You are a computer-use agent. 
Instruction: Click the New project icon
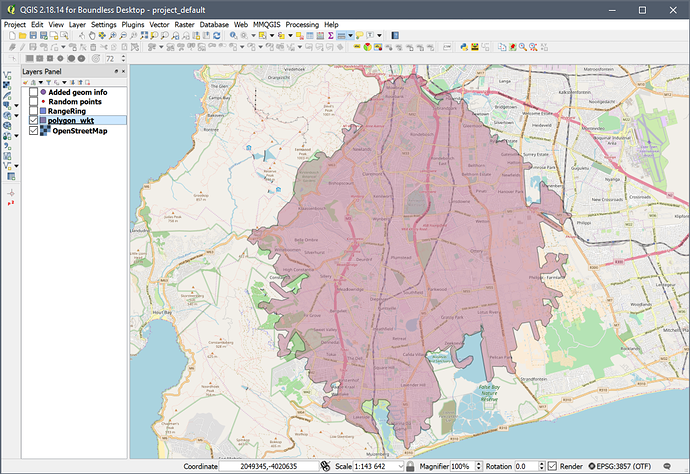pyautogui.click(x=12, y=36)
